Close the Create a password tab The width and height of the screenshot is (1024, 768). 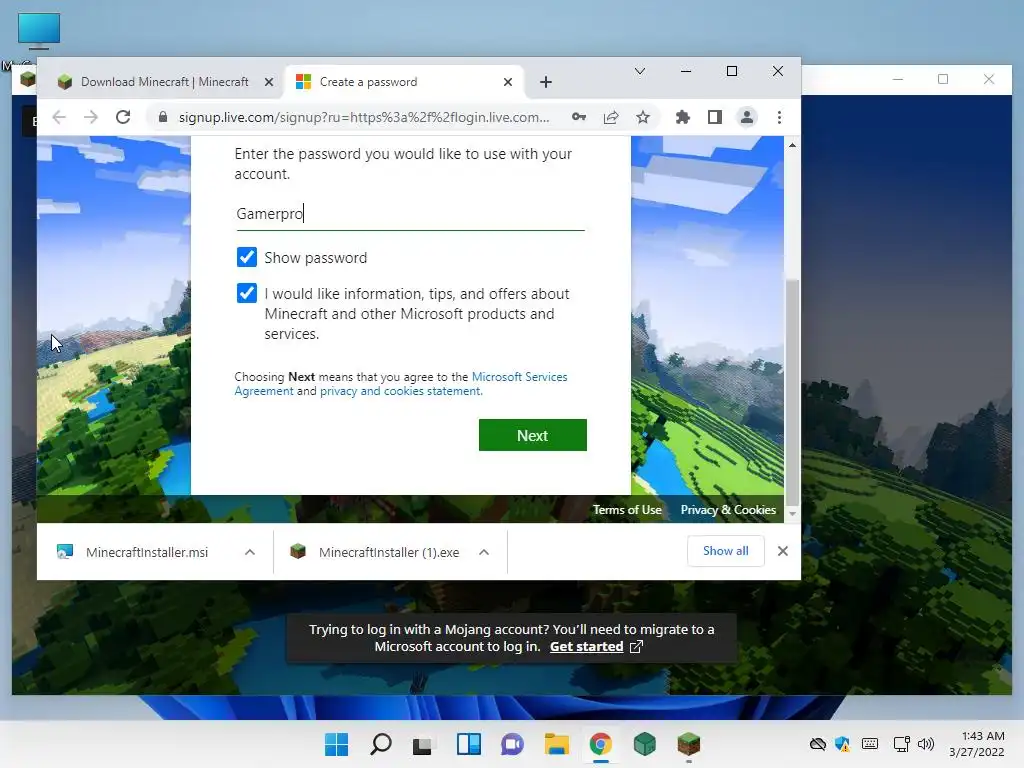coord(508,82)
